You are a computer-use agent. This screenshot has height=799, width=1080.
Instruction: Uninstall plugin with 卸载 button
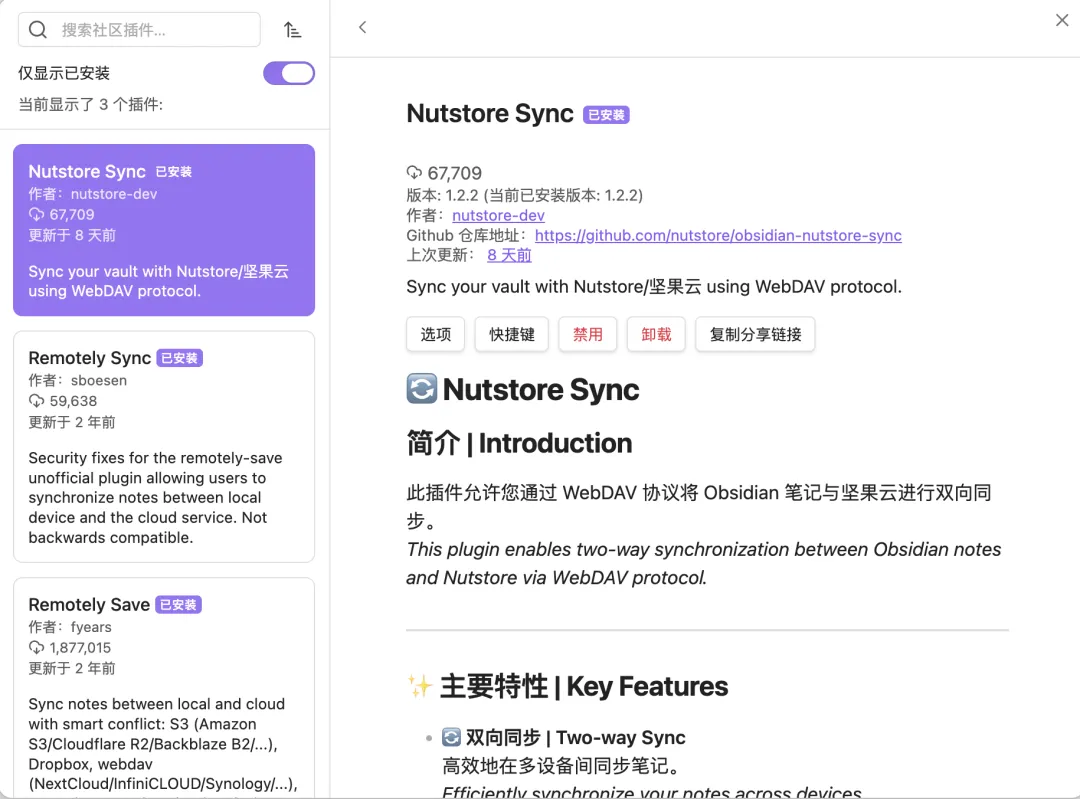point(656,335)
